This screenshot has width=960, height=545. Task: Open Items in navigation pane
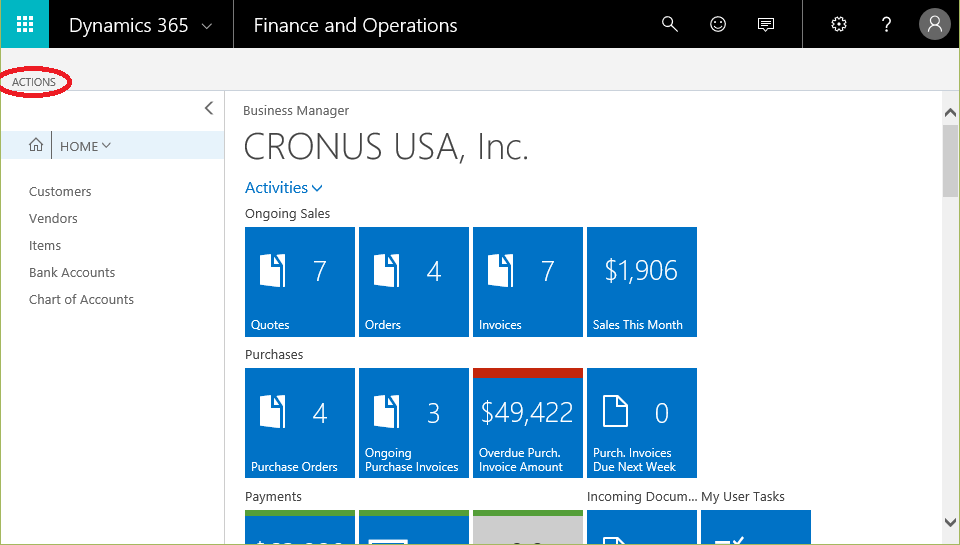[x=45, y=246]
